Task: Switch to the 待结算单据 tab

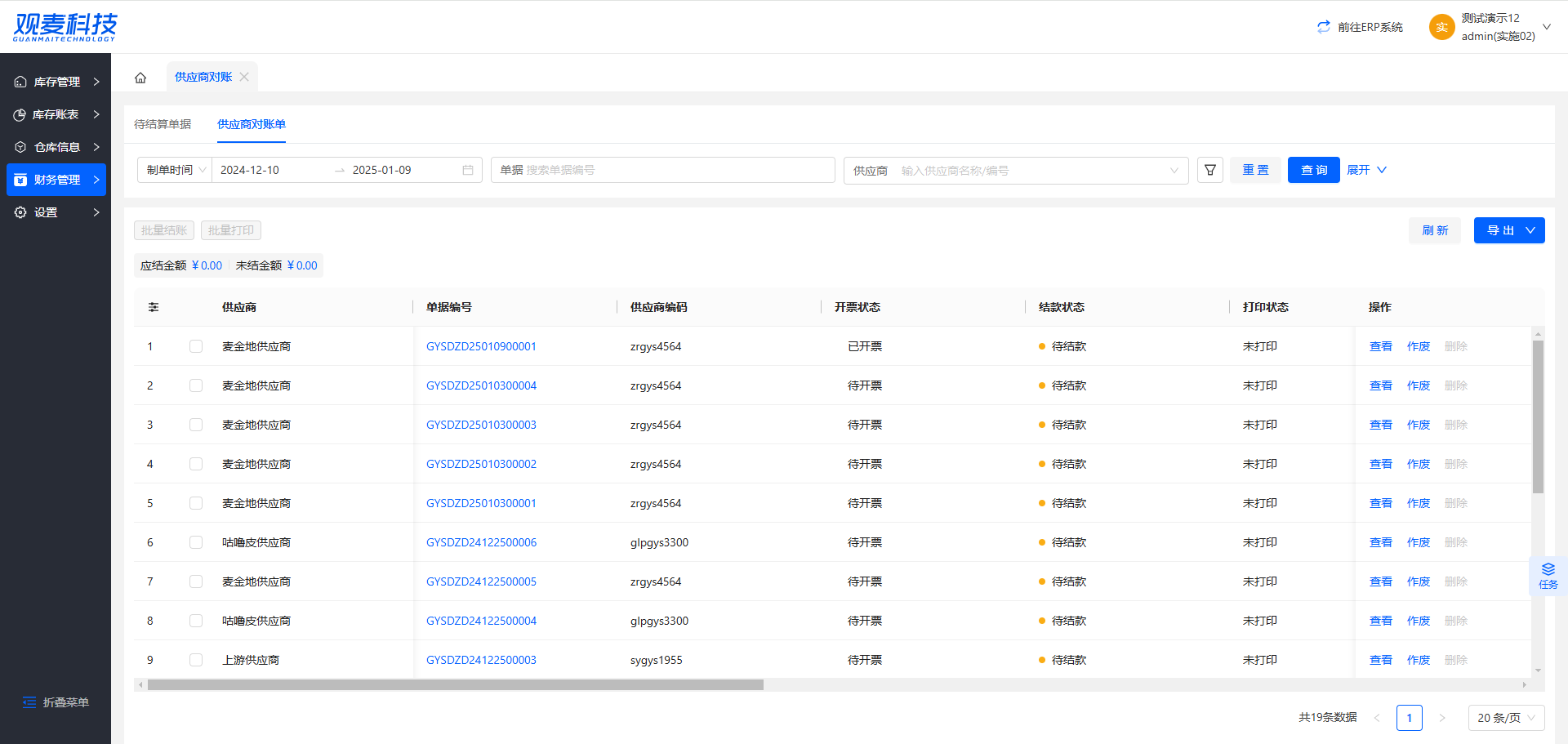Action: [163, 124]
